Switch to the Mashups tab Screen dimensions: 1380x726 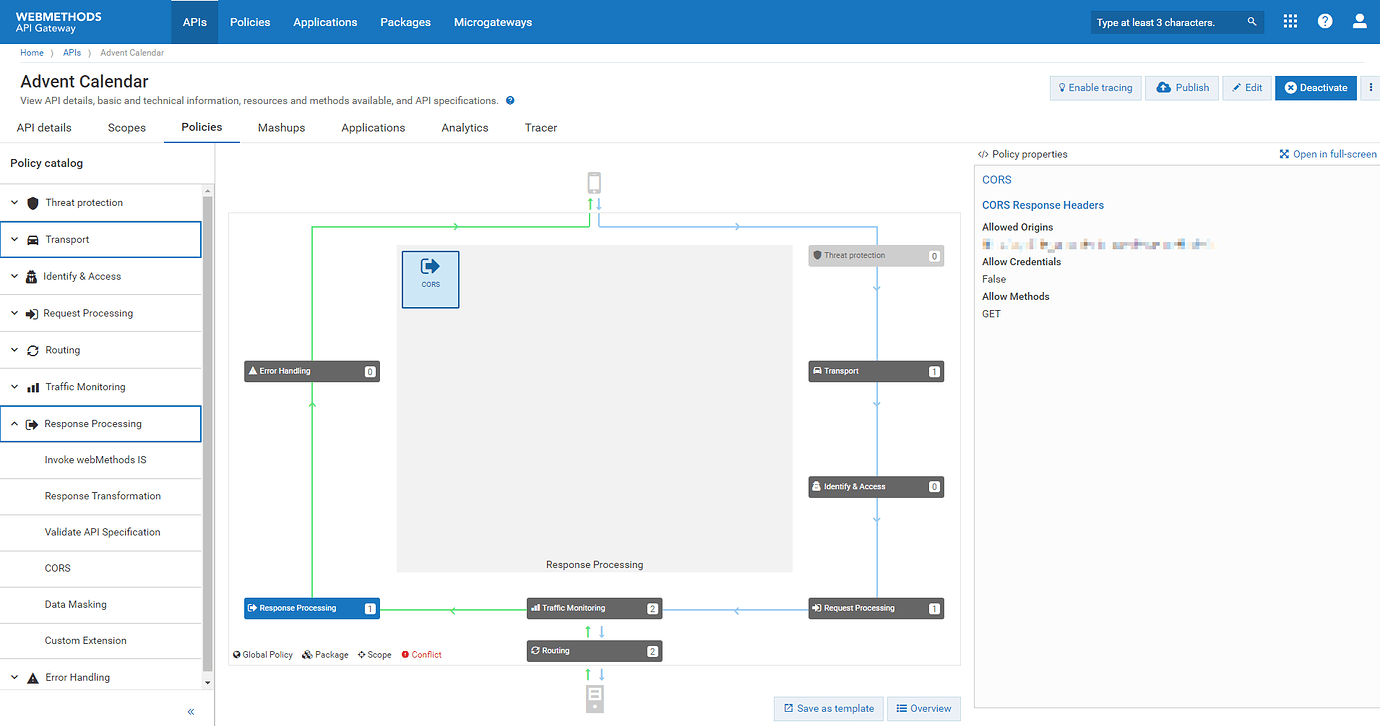pyautogui.click(x=281, y=128)
